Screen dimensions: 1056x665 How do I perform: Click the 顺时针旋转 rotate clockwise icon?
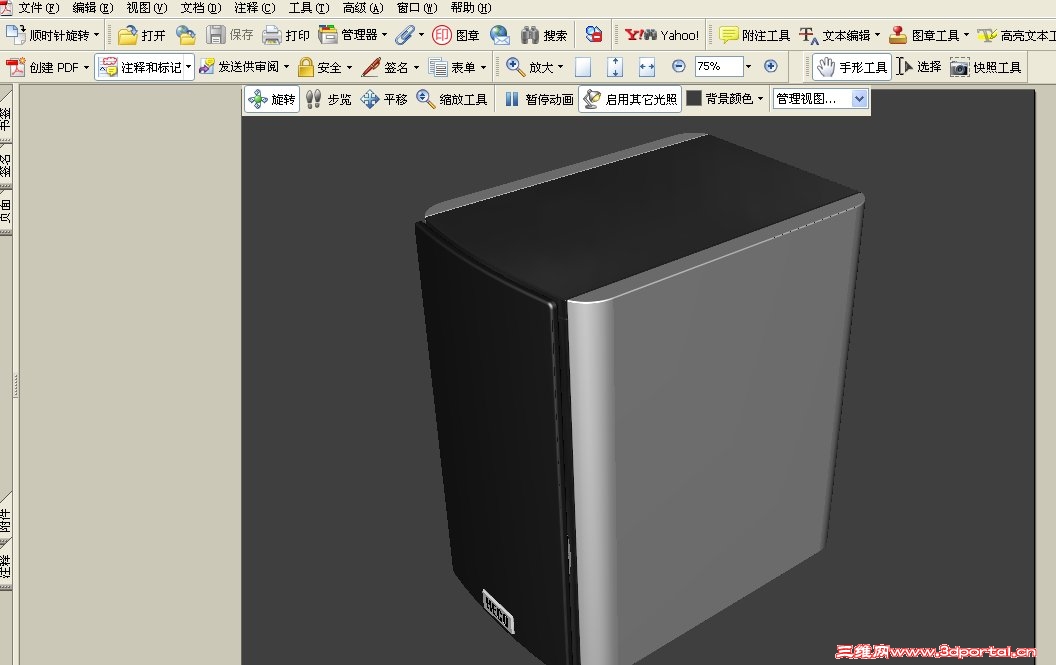point(15,34)
